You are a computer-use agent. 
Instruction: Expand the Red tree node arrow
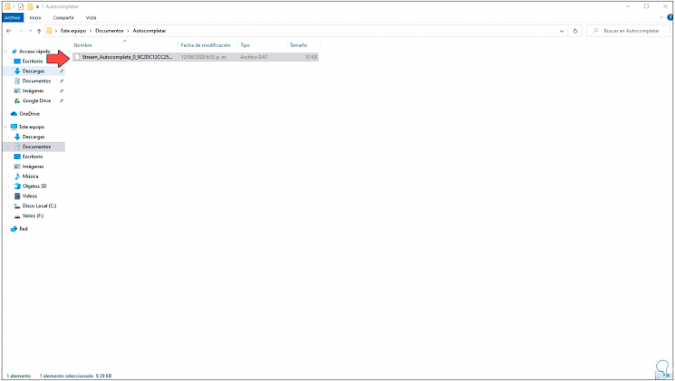click(6, 229)
